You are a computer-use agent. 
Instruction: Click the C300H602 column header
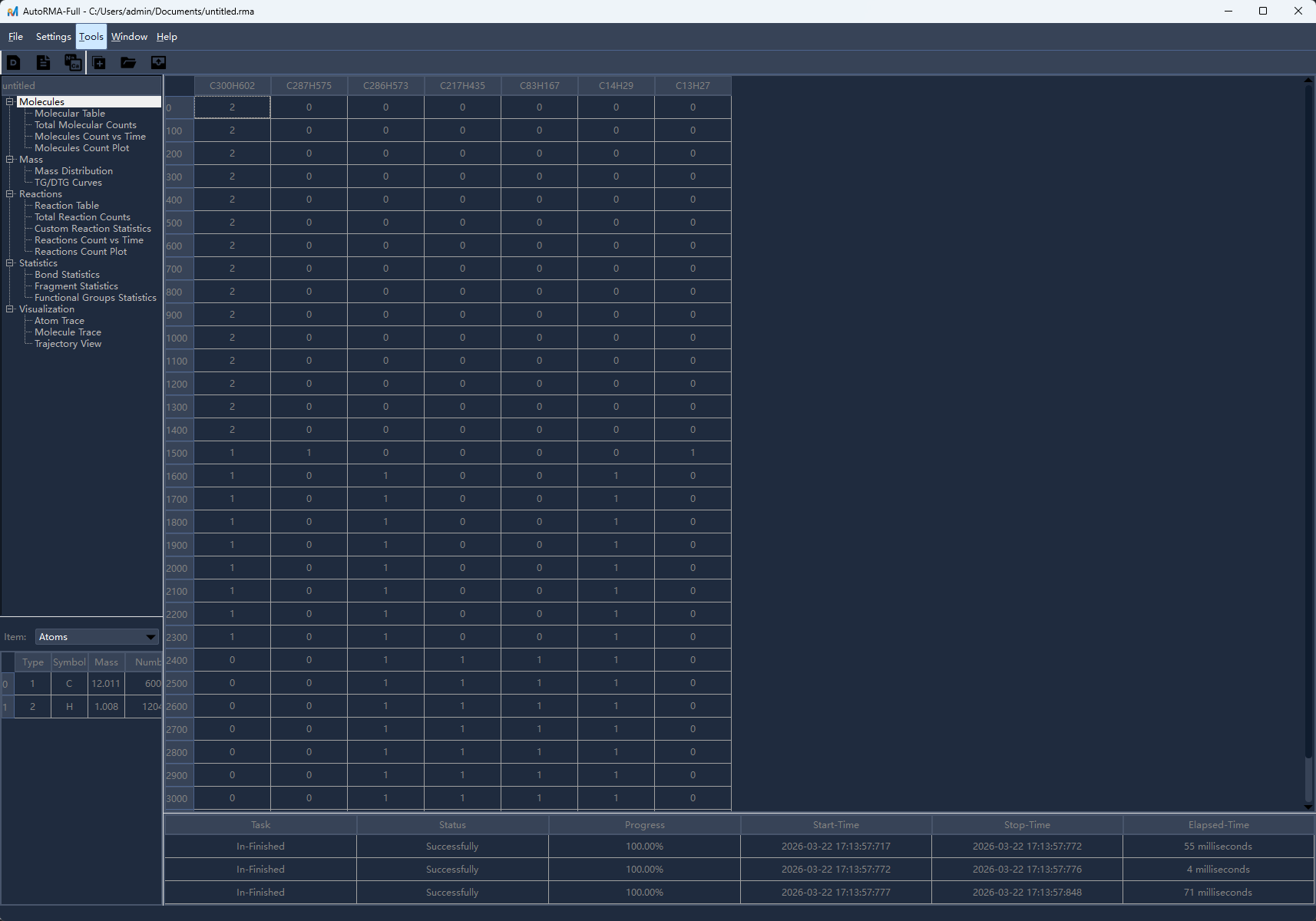[232, 86]
